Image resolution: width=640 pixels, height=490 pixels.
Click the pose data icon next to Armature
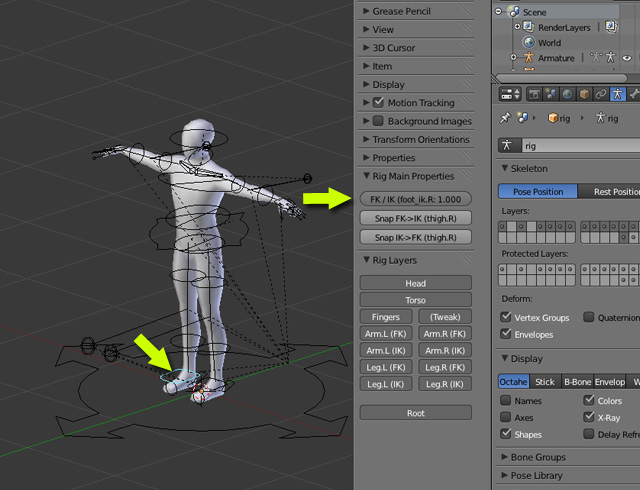[596, 57]
